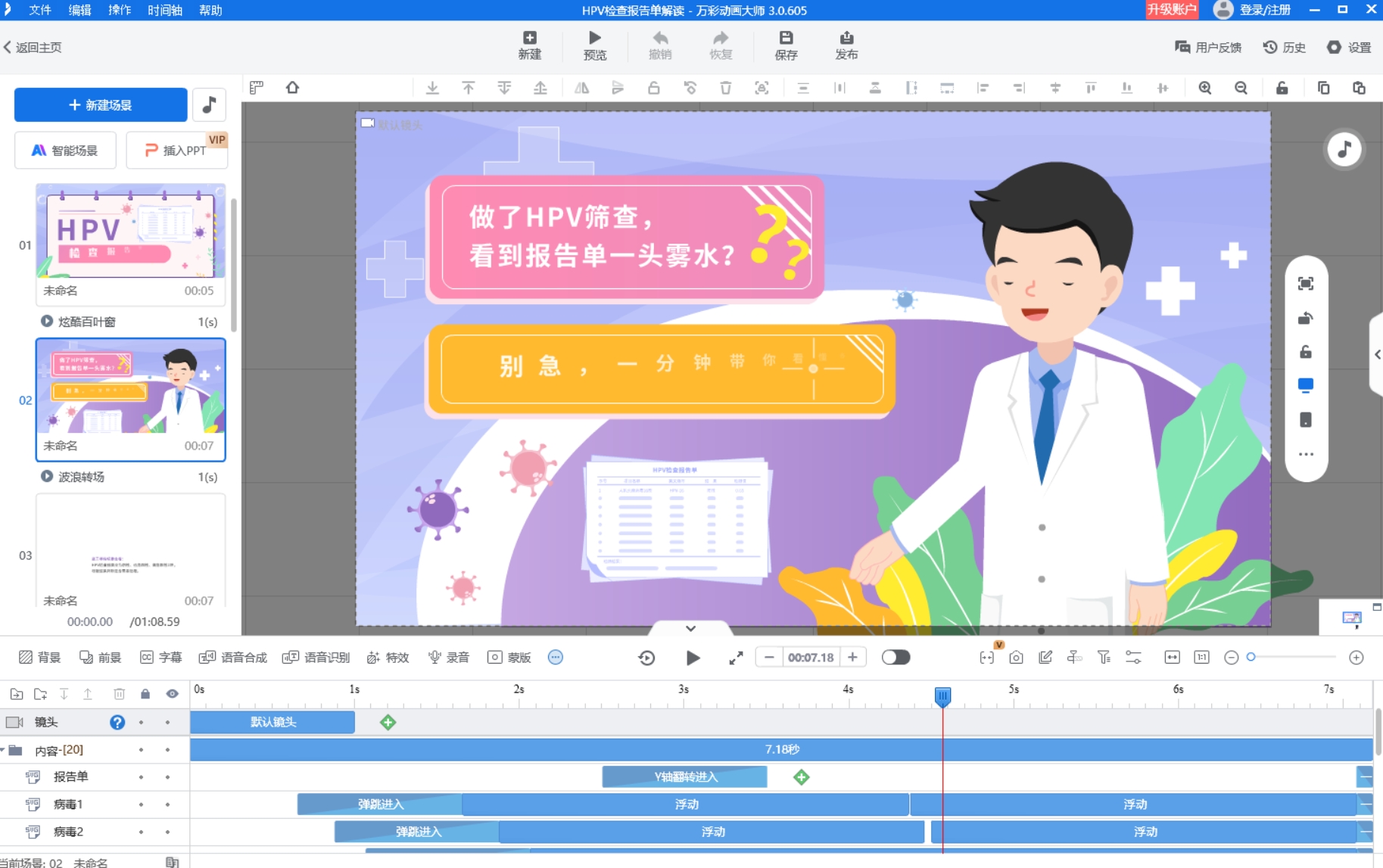Take canvas snapshot with camera icon
1383x868 pixels.
[1016, 658]
